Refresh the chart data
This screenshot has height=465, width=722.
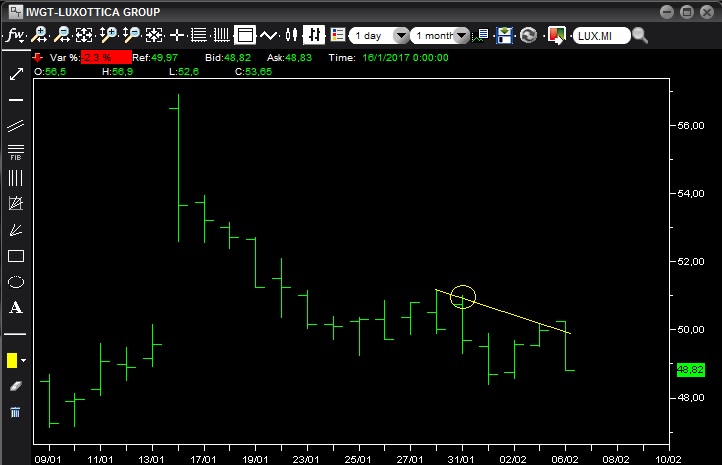(528, 35)
